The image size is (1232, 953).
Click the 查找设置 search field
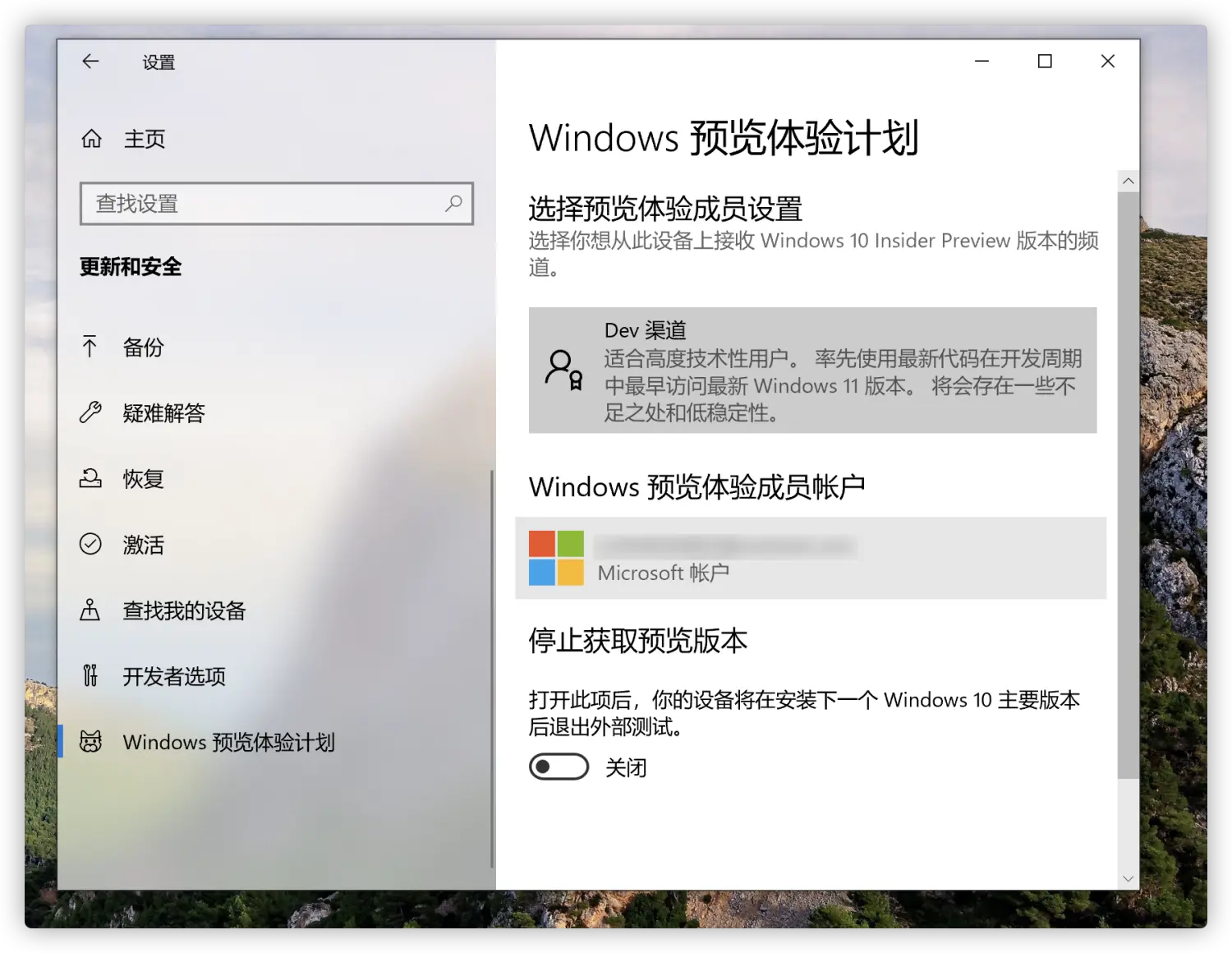click(x=277, y=203)
